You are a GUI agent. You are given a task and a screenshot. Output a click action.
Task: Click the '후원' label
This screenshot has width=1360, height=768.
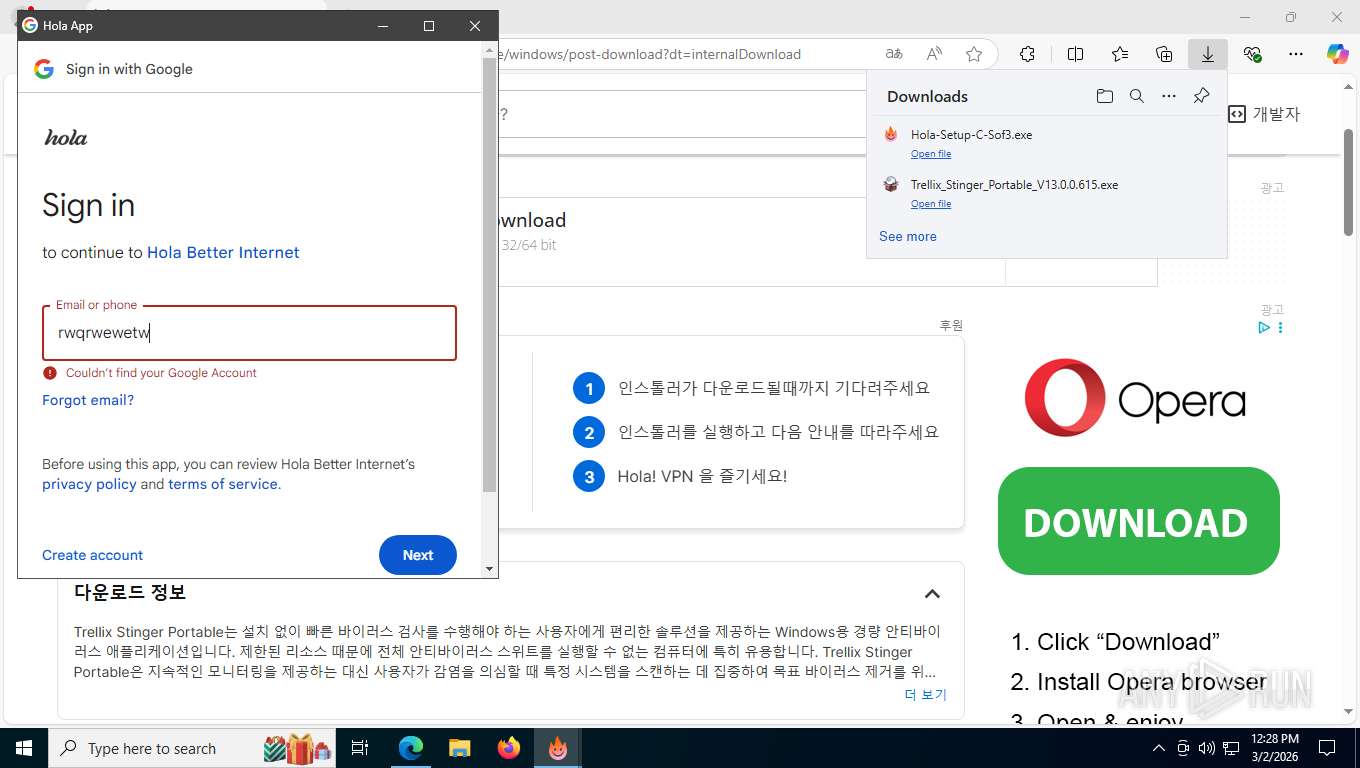coord(951,325)
